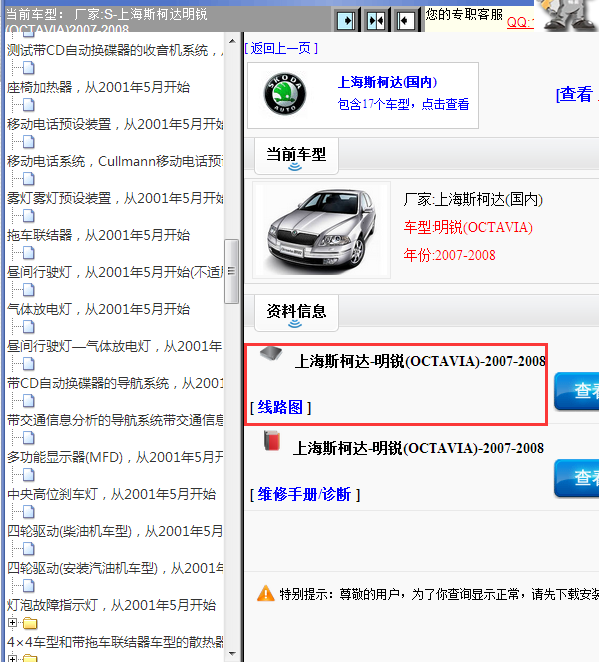This screenshot has height=662, width=599.
Task: Open document icon under 带CD自动换碟器的导航系统 row
Action: pyautogui.click(x=28, y=401)
